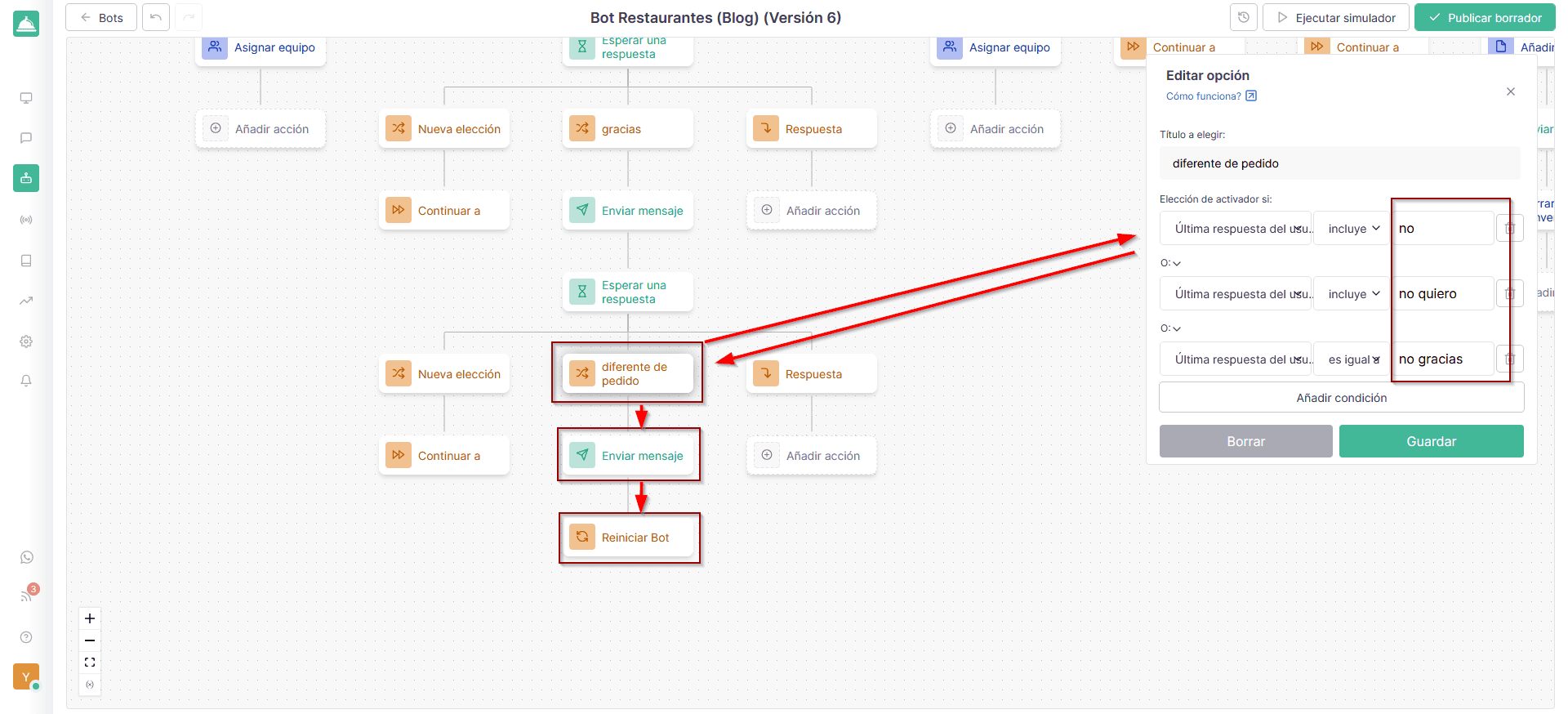Delete the 'no' condition with trash icon

[x=1510, y=229]
